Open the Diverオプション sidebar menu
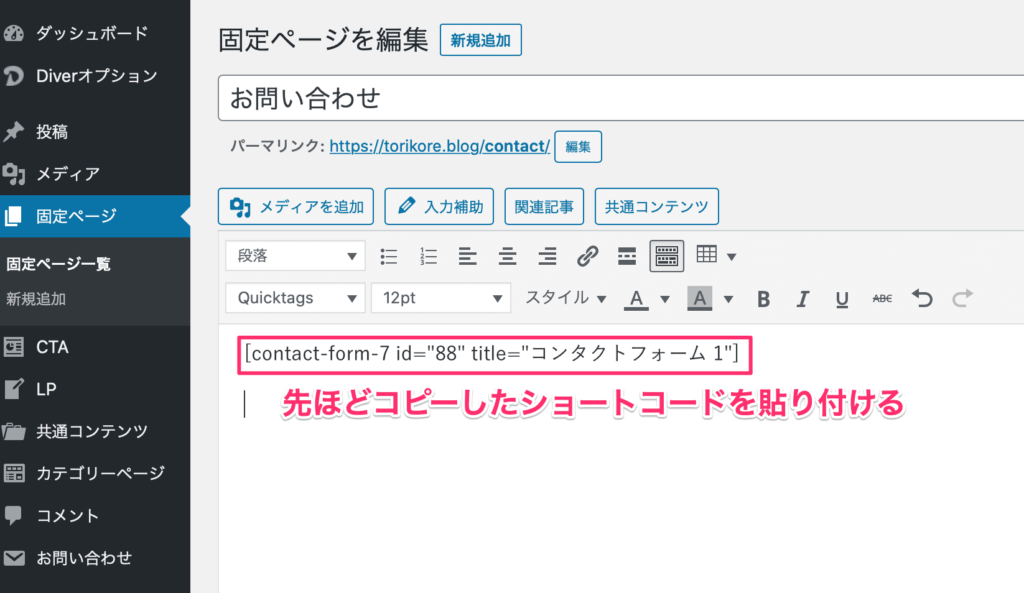Viewport: 1024px width, 593px height. 96,75
